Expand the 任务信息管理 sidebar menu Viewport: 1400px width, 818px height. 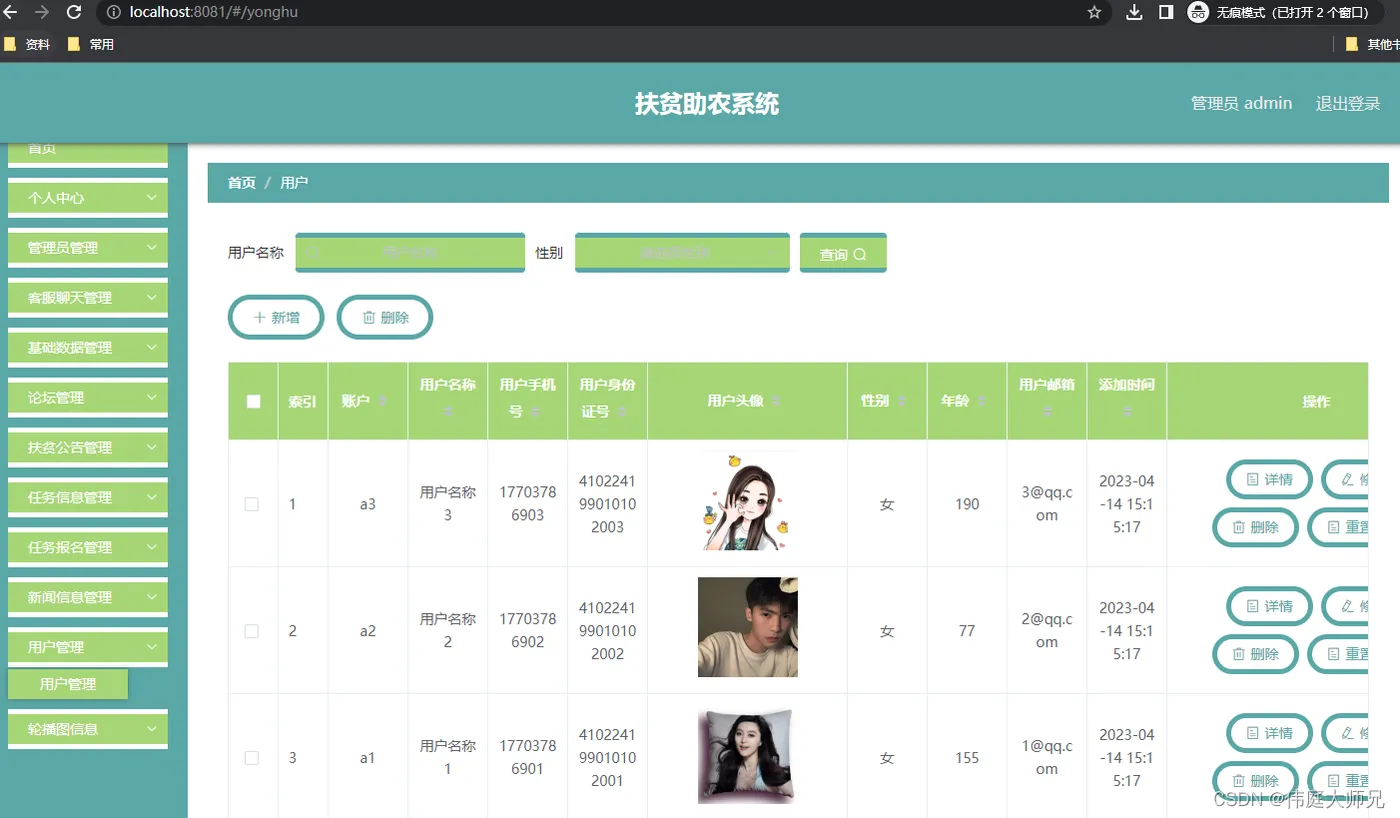click(x=88, y=497)
